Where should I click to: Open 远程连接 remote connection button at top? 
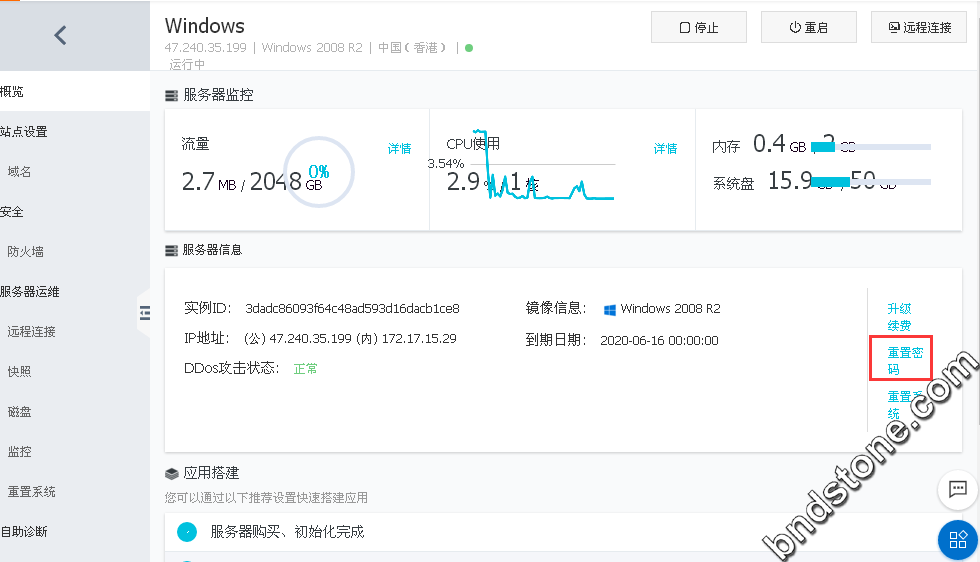tap(919, 27)
